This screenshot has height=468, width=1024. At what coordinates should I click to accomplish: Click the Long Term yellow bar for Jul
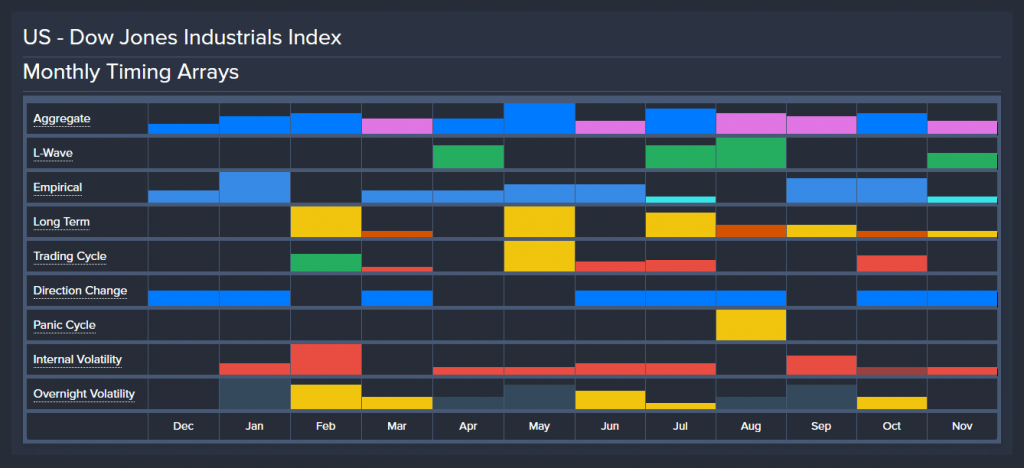coord(681,225)
